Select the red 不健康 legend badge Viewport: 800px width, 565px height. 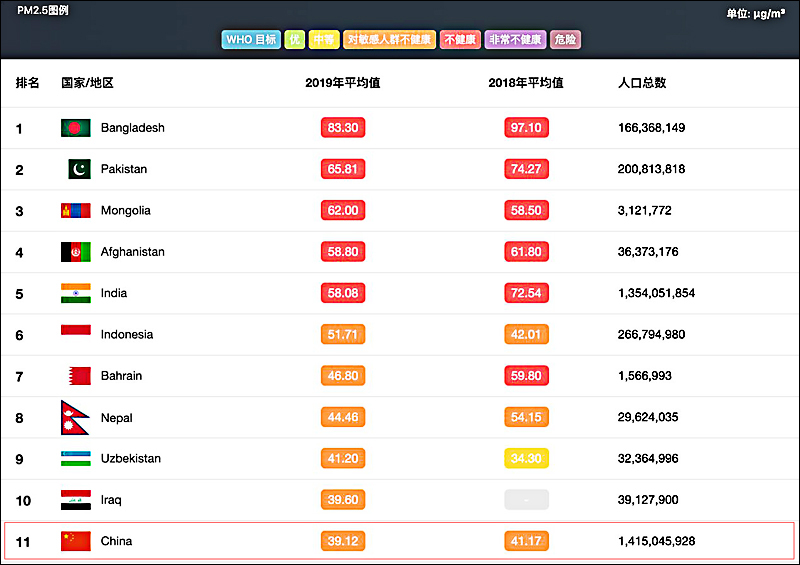click(x=460, y=39)
